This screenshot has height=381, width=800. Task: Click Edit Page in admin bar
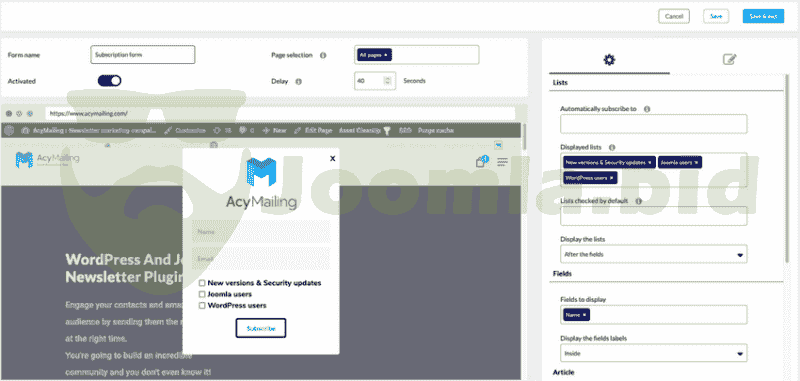313,131
